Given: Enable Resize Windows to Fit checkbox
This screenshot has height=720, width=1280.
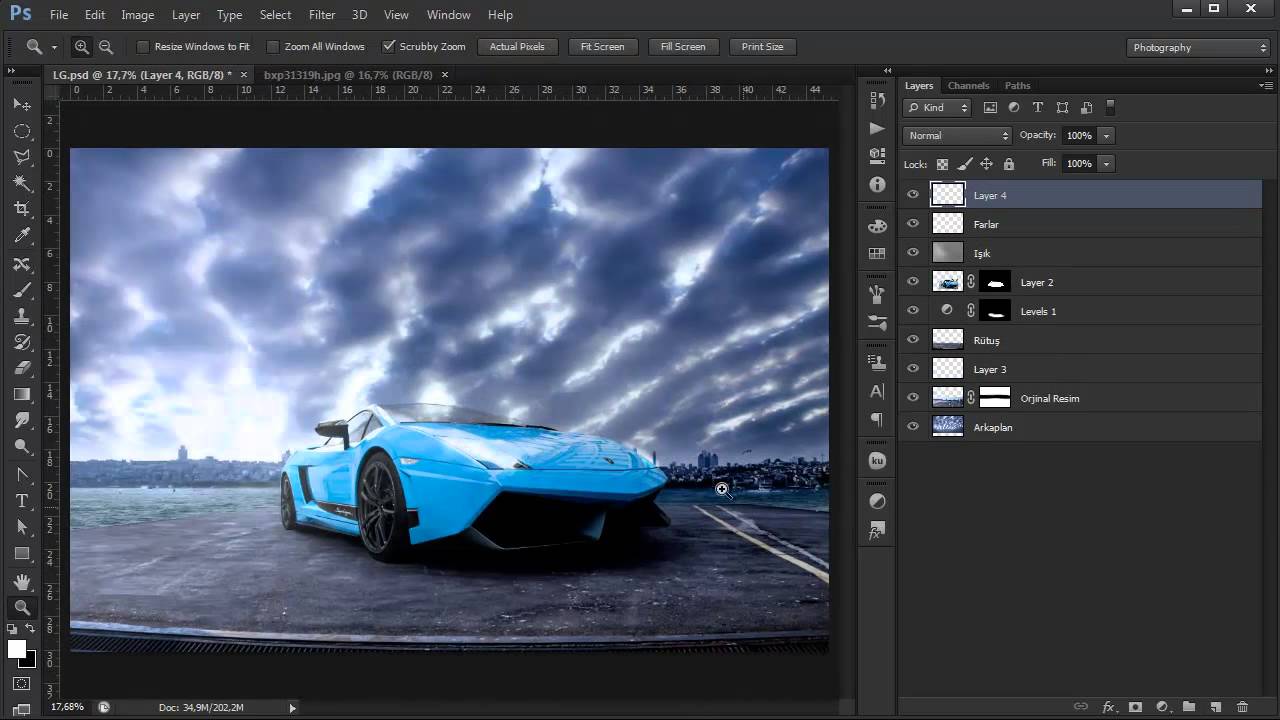Looking at the screenshot, I should 143,47.
